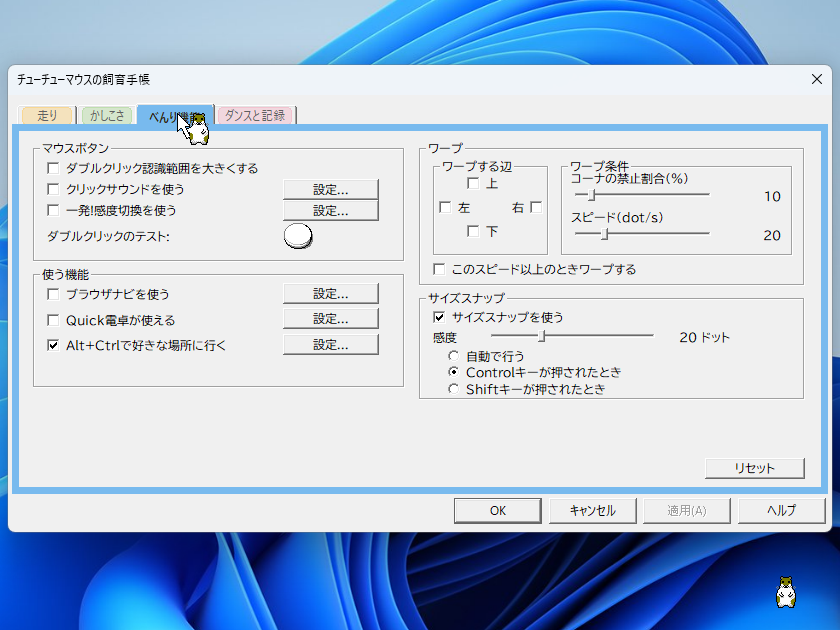Click the 20 ドット sensitivity value

point(704,338)
